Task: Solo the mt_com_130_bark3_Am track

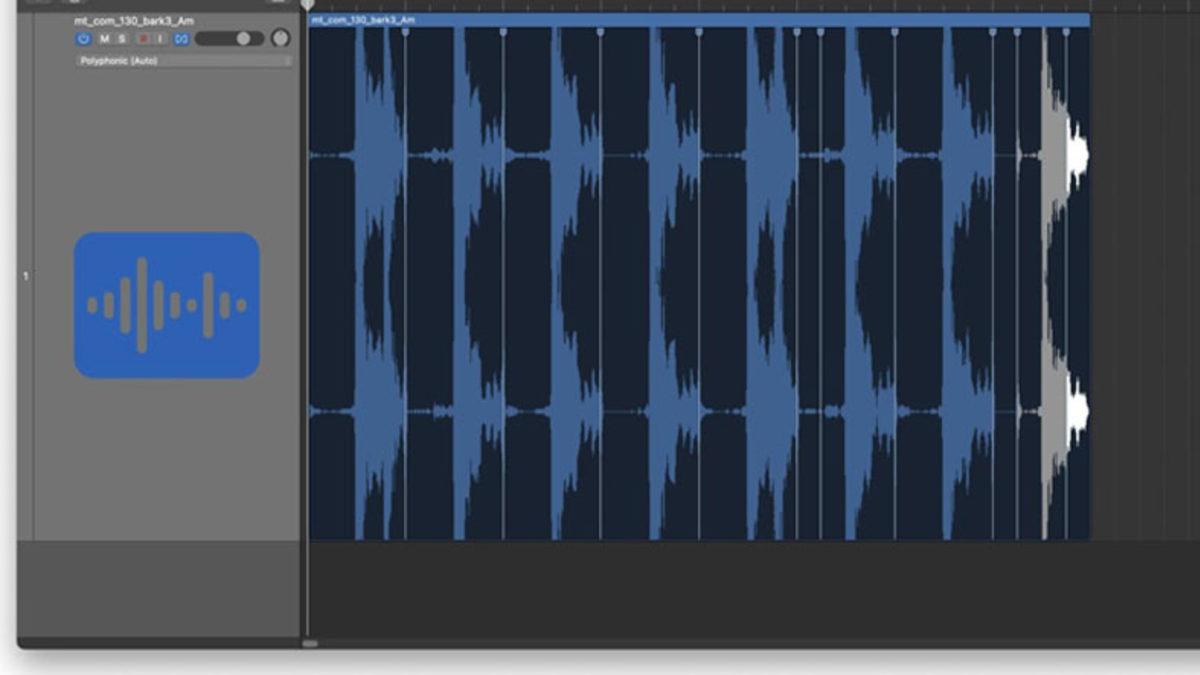Action: (x=122, y=39)
